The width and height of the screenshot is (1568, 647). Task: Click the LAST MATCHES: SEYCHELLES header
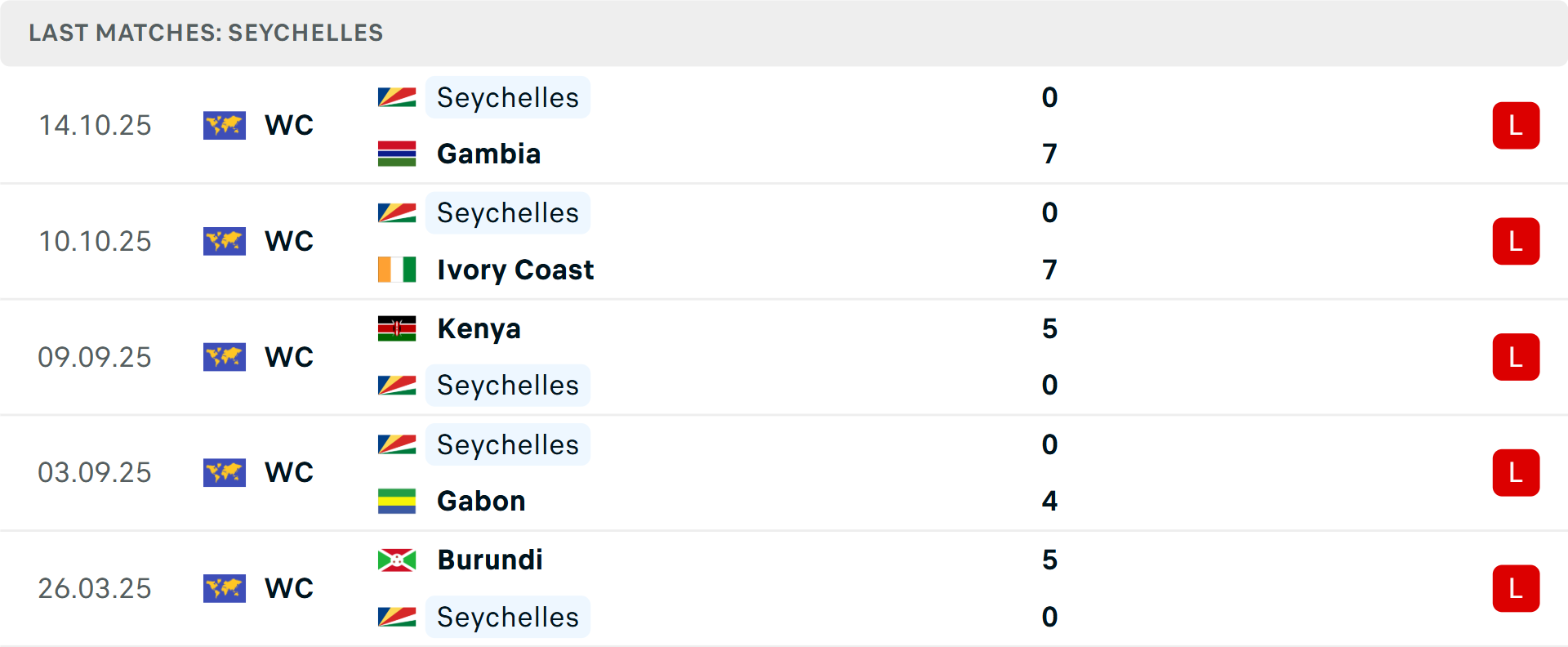[206, 33]
